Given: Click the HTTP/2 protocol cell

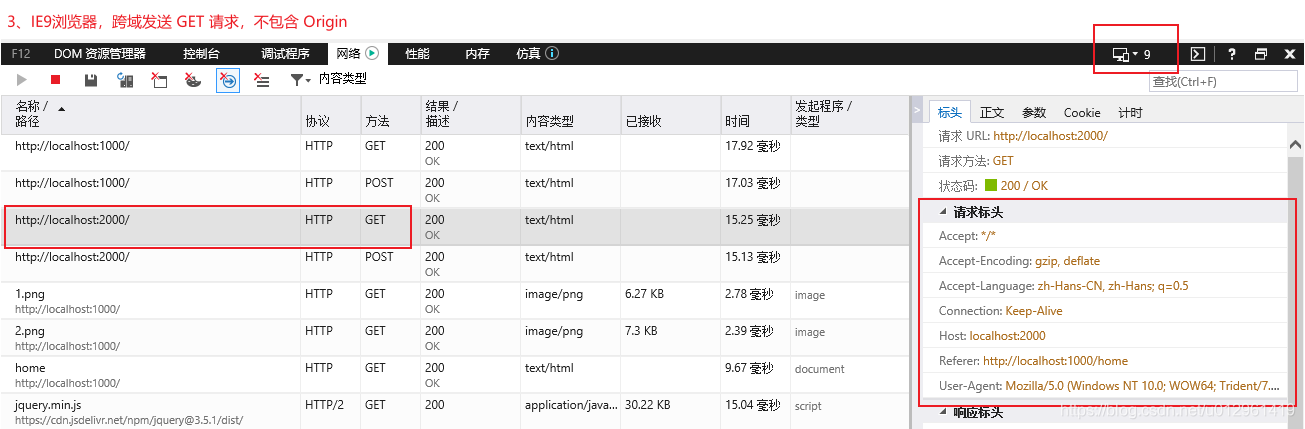Looking at the screenshot, I should click(x=324, y=405).
